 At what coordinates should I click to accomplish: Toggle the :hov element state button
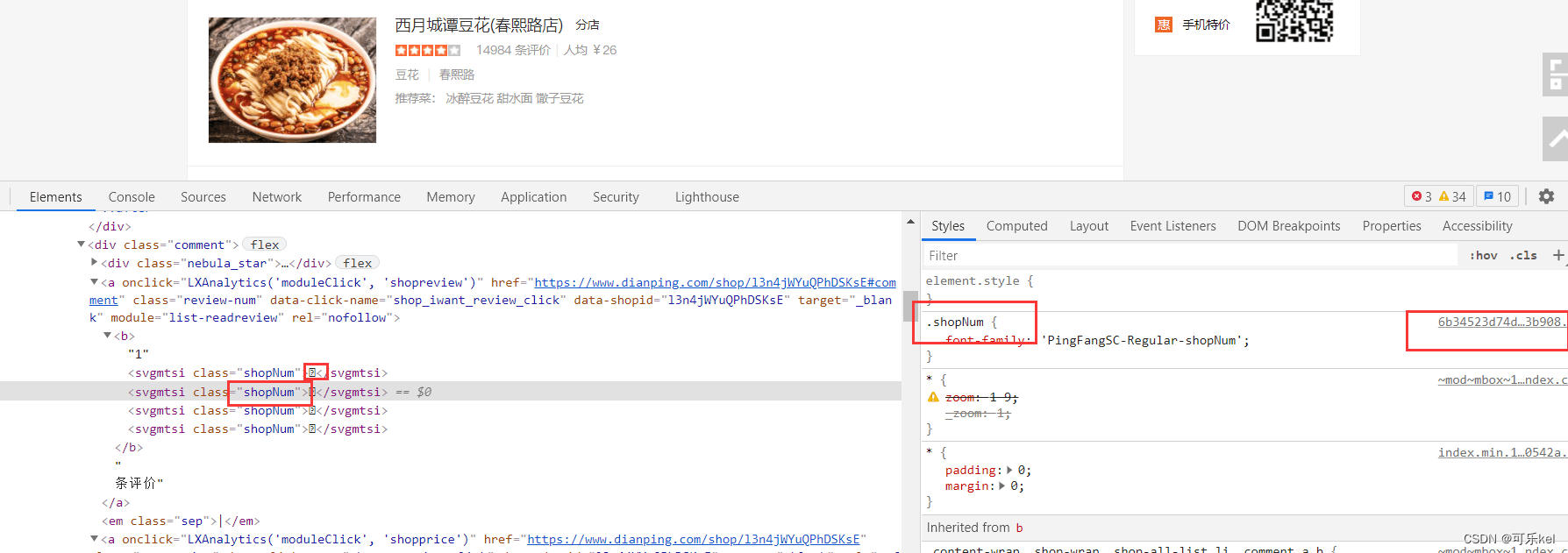click(1483, 255)
